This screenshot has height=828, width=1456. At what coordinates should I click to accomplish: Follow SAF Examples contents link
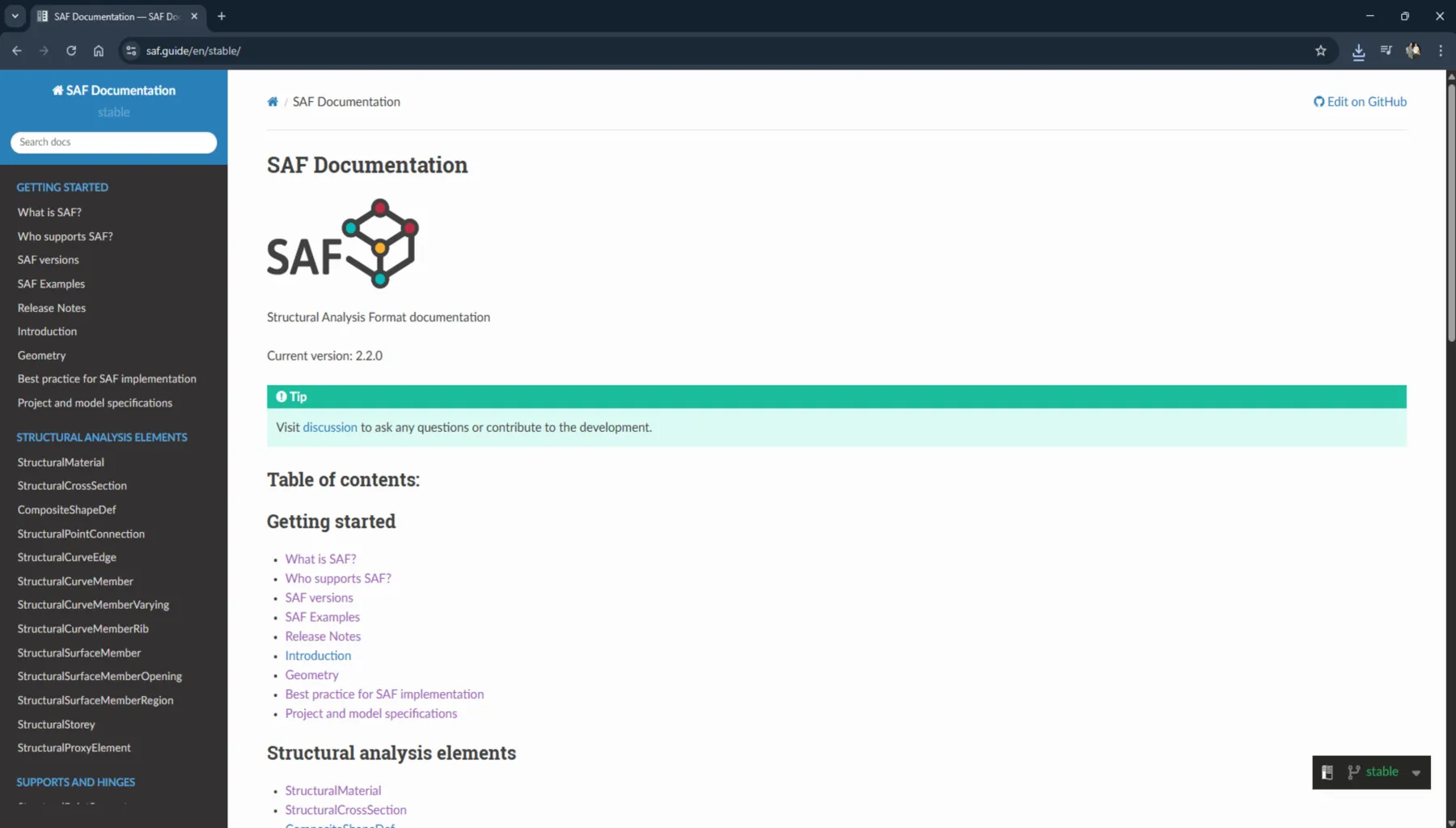pyautogui.click(x=322, y=617)
